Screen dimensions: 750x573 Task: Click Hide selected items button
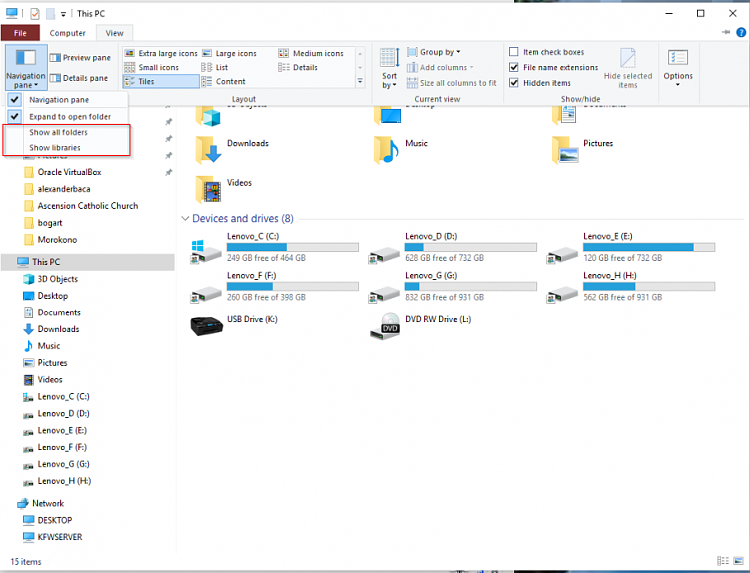coord(628,68)
